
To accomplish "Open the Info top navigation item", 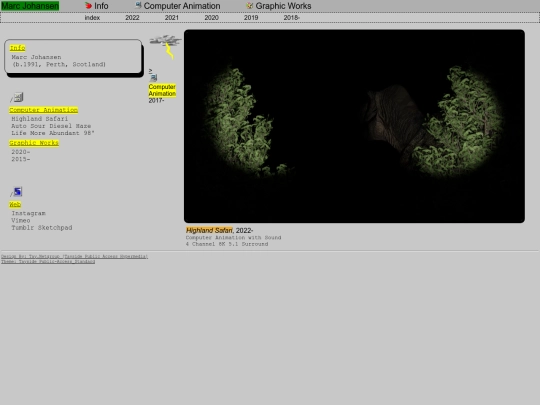I will coord(101,6).
